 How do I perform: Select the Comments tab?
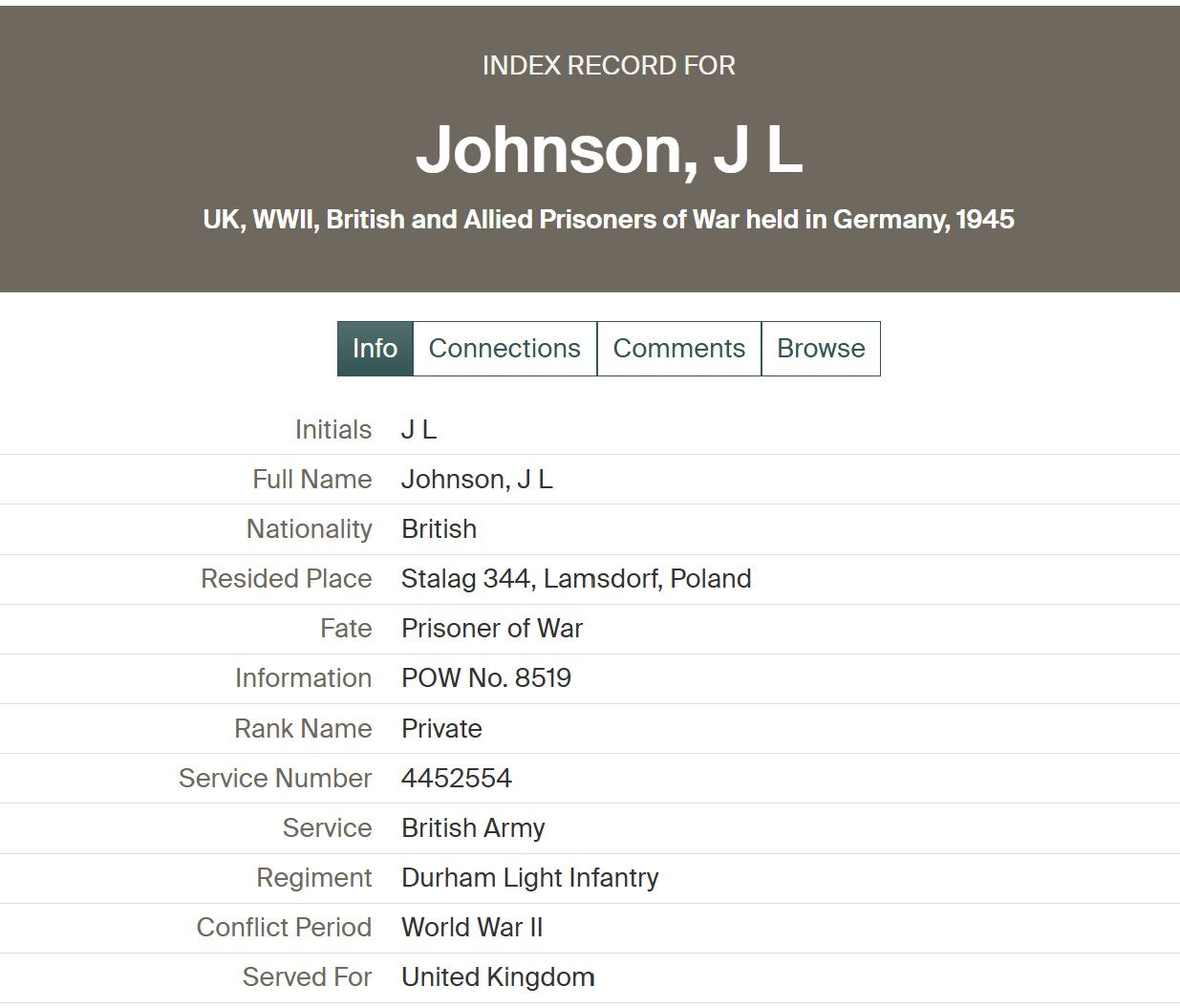(x=678, y=349)
